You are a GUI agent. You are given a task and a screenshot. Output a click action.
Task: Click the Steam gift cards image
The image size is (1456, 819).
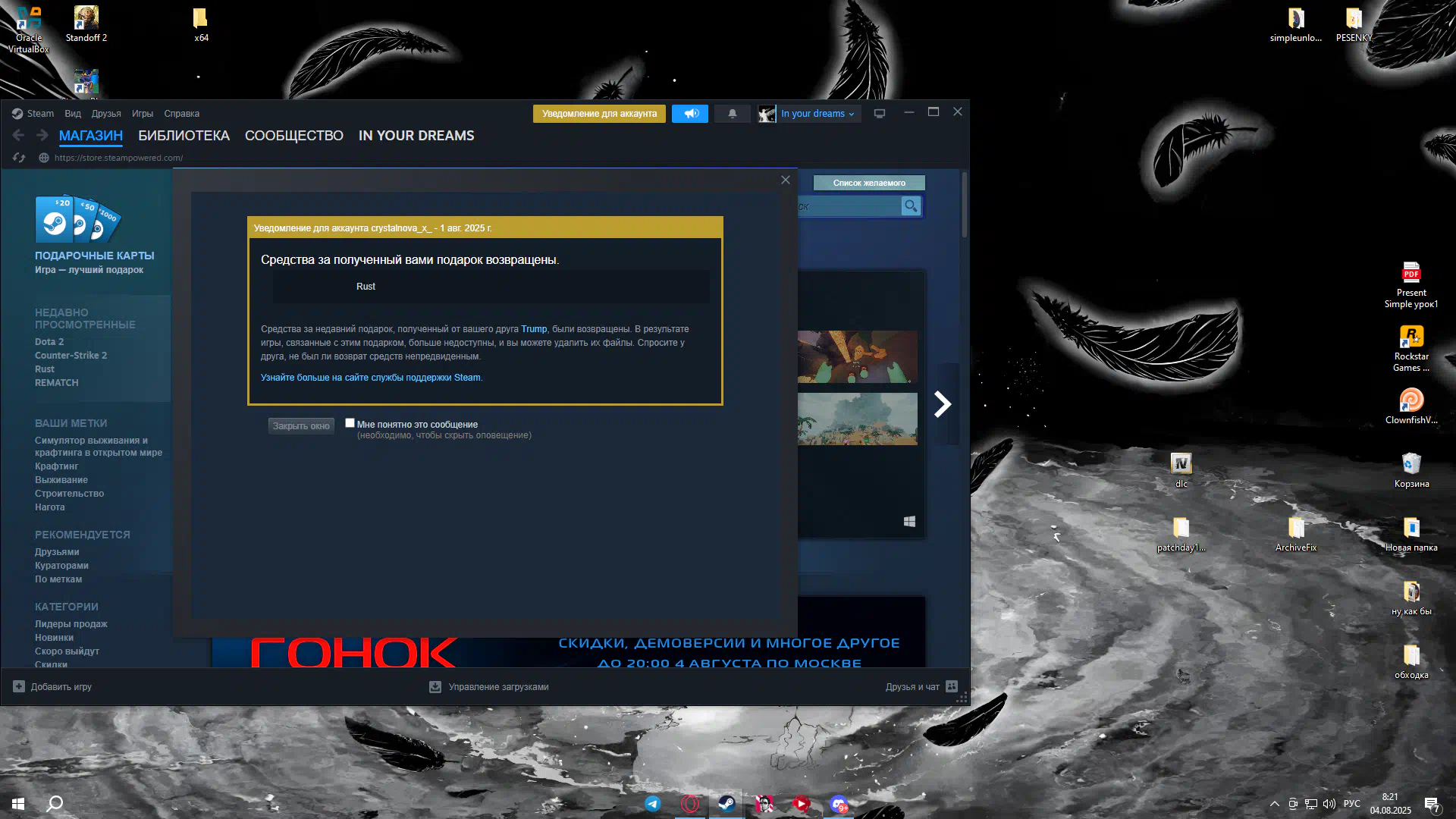point(77,219)
